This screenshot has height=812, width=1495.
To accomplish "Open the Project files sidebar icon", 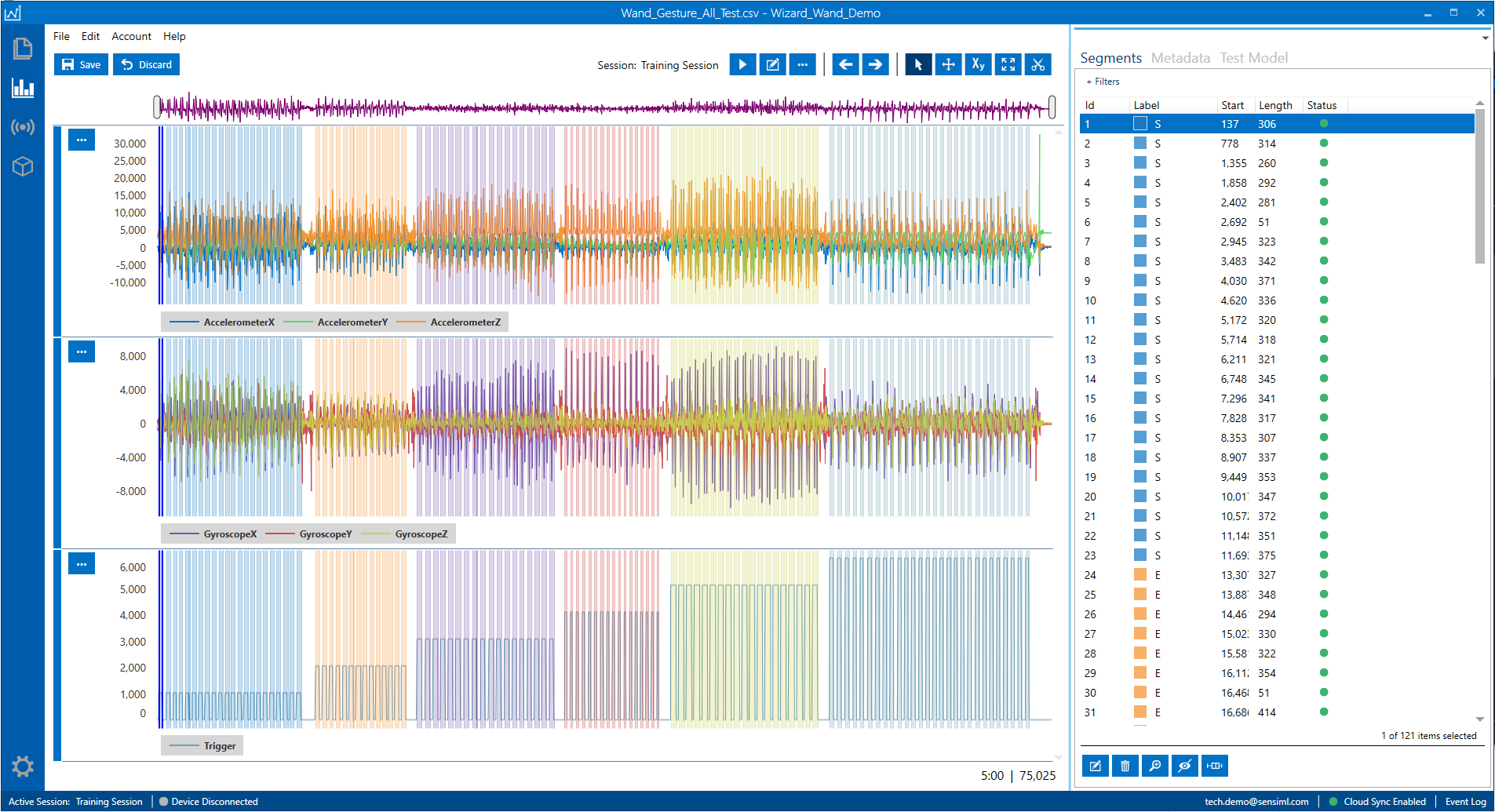I will click(x=23, y=49).
